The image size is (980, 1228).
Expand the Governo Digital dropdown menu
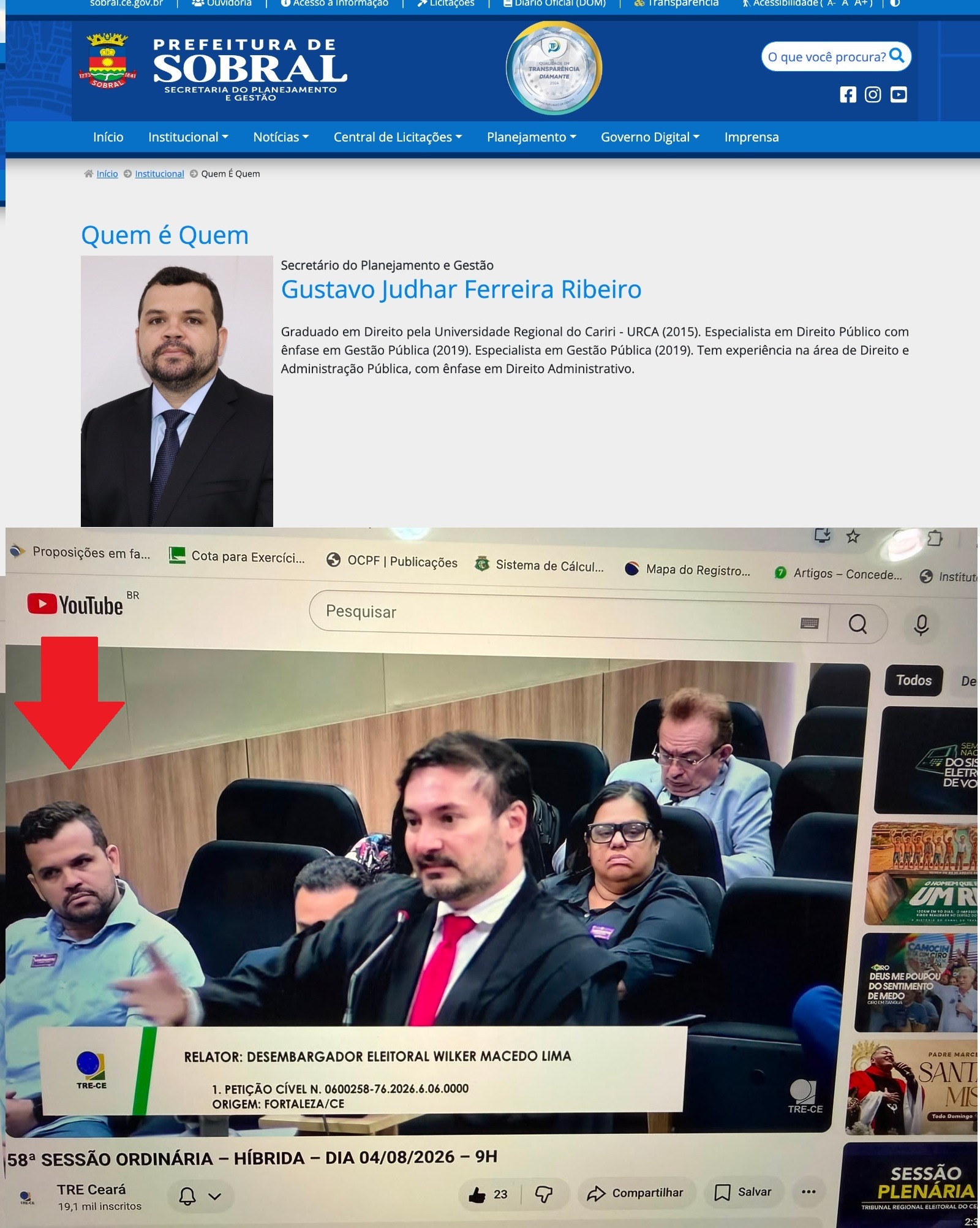(x=650, y=137)
